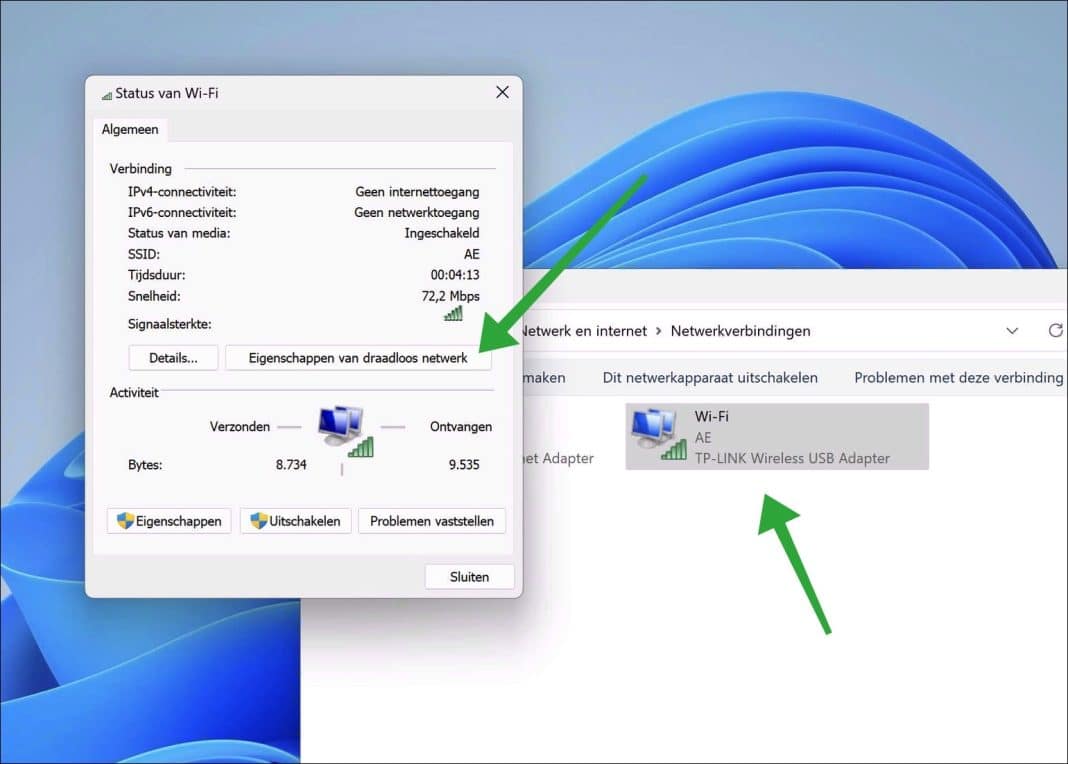
Task: Start Problemen vaststellen troubleshooting
Action: [431, 521]
